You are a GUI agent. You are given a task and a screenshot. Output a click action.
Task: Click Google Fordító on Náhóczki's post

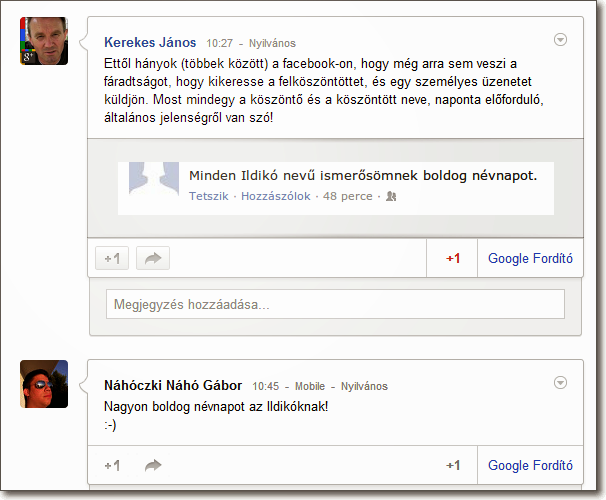530,465
